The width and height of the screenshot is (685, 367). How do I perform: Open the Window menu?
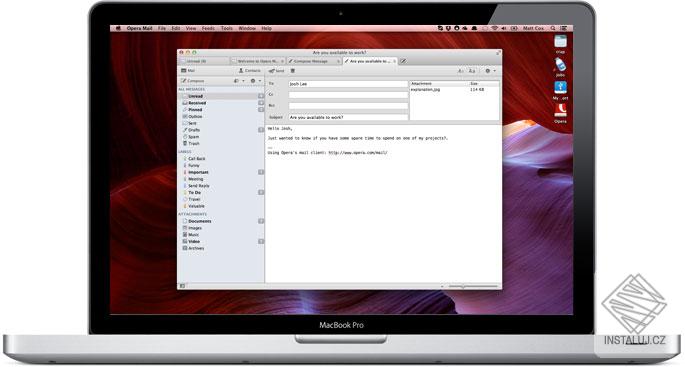point(247,28)
